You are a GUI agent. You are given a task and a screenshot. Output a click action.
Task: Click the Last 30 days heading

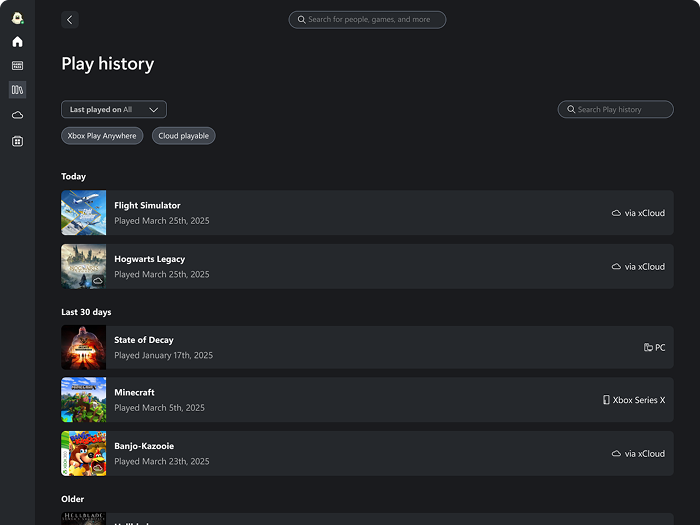[86, 312]
